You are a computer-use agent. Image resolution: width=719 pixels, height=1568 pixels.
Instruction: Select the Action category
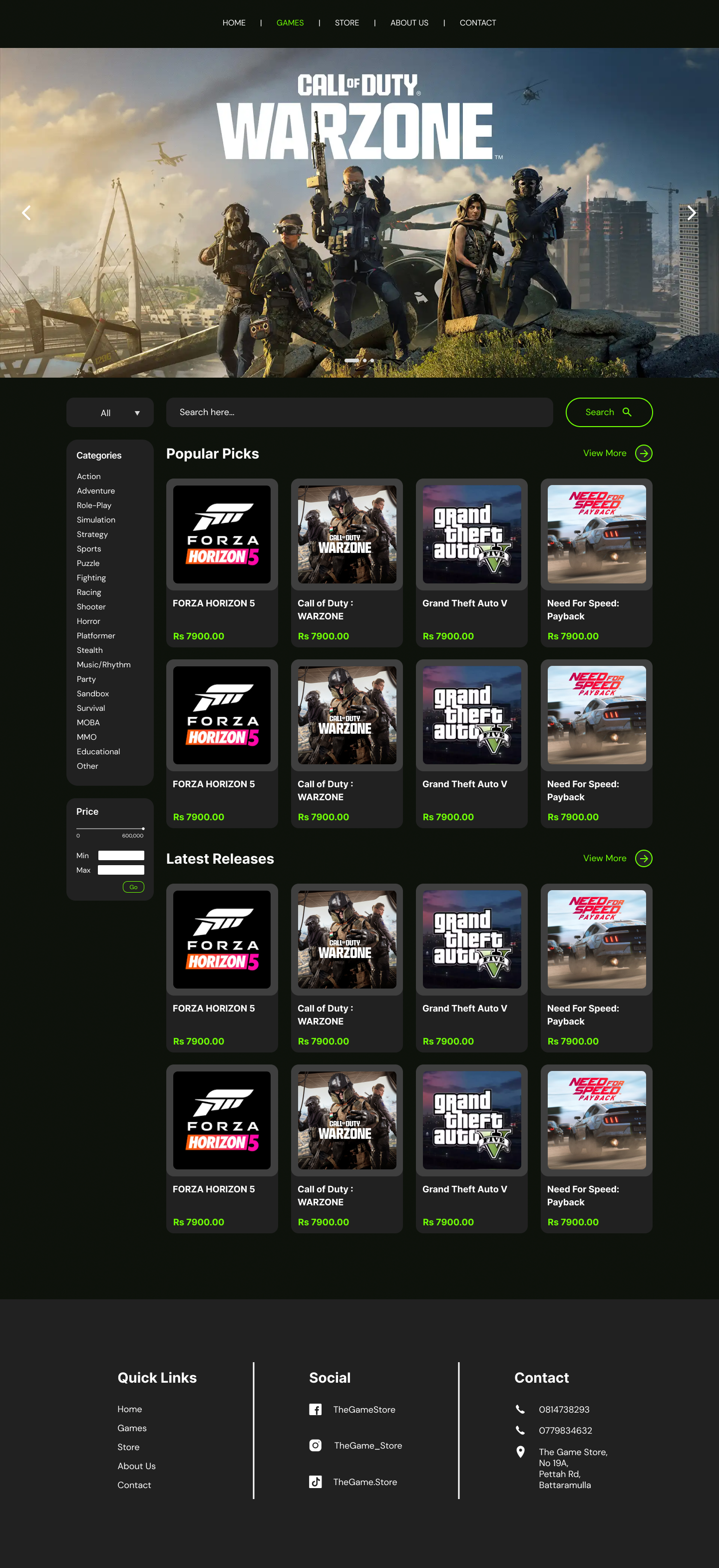(89, 477)
